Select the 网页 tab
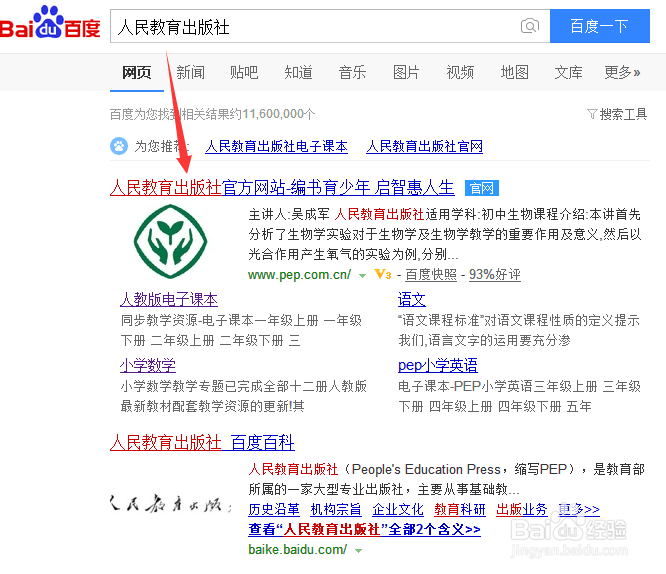 click(137, 72)
